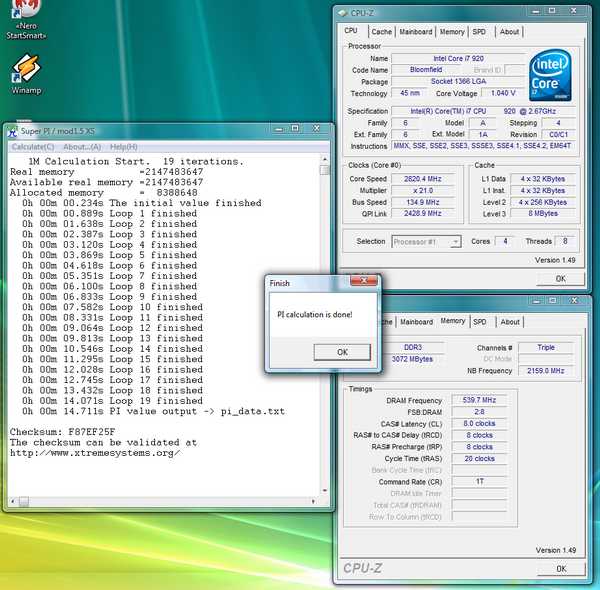Screen dimensions: 600x590
Task: Open the Processor #1 selection dropdown
Action: click(x=428, y=241)
